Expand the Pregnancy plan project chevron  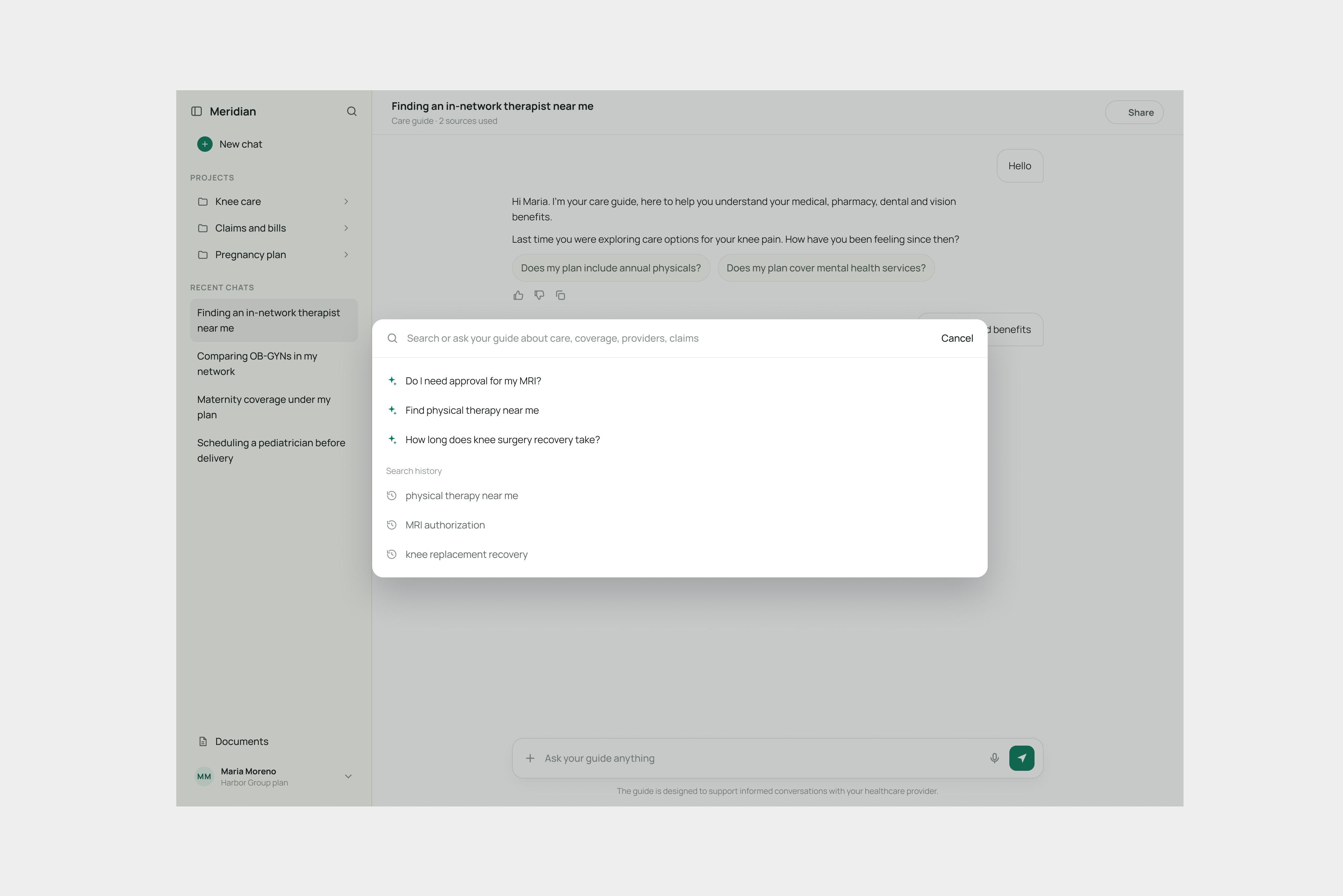(346, 255)
